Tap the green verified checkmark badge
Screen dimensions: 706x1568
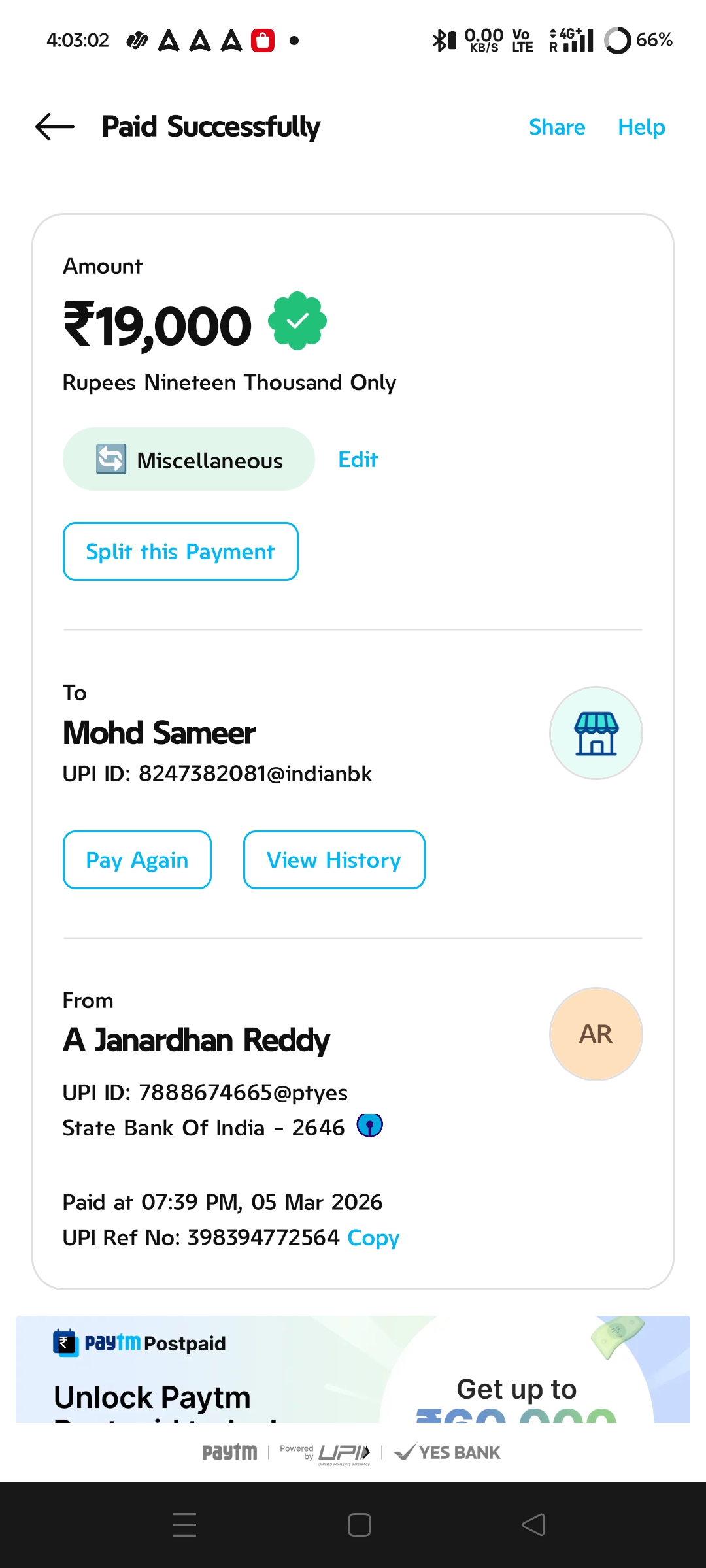(x=297, y=321)
